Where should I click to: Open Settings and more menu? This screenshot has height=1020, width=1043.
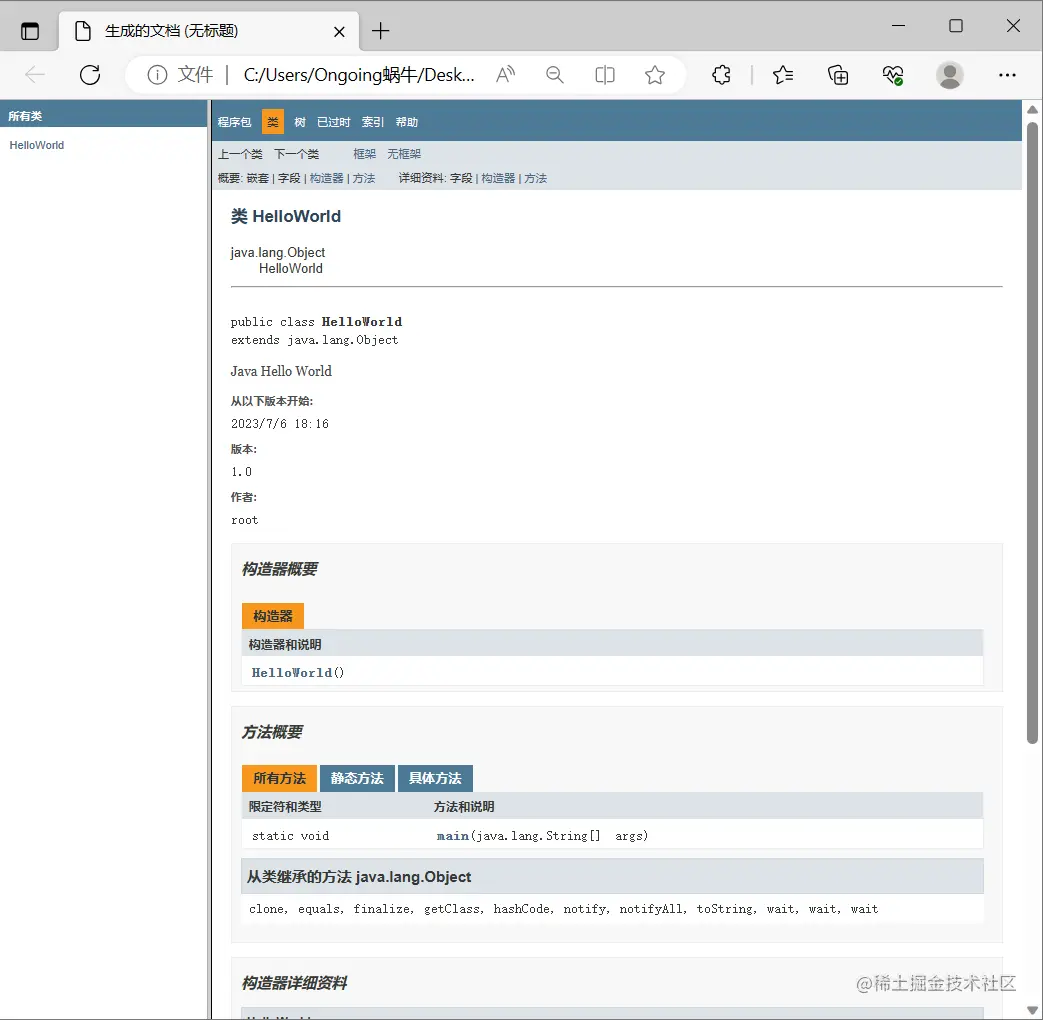click(1007, 75)
